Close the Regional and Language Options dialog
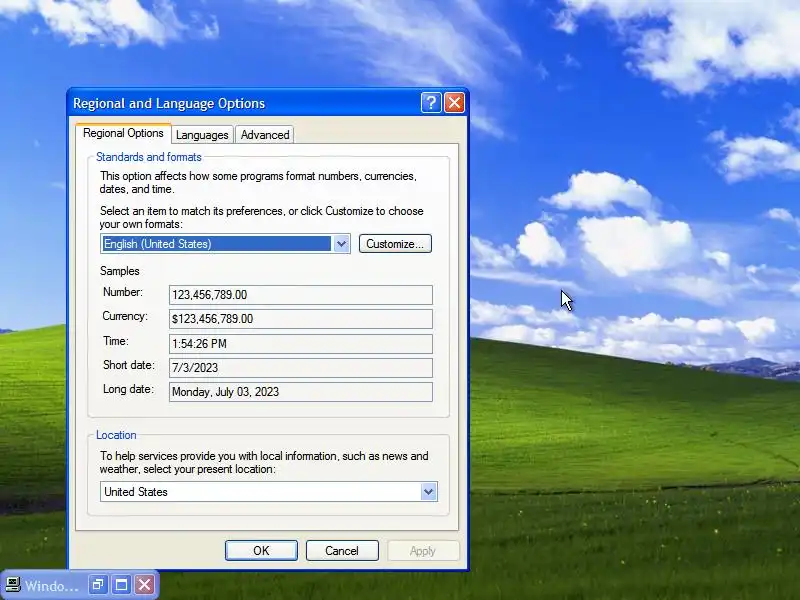Viewport: 800px width, 600px height. click(454, 103)
